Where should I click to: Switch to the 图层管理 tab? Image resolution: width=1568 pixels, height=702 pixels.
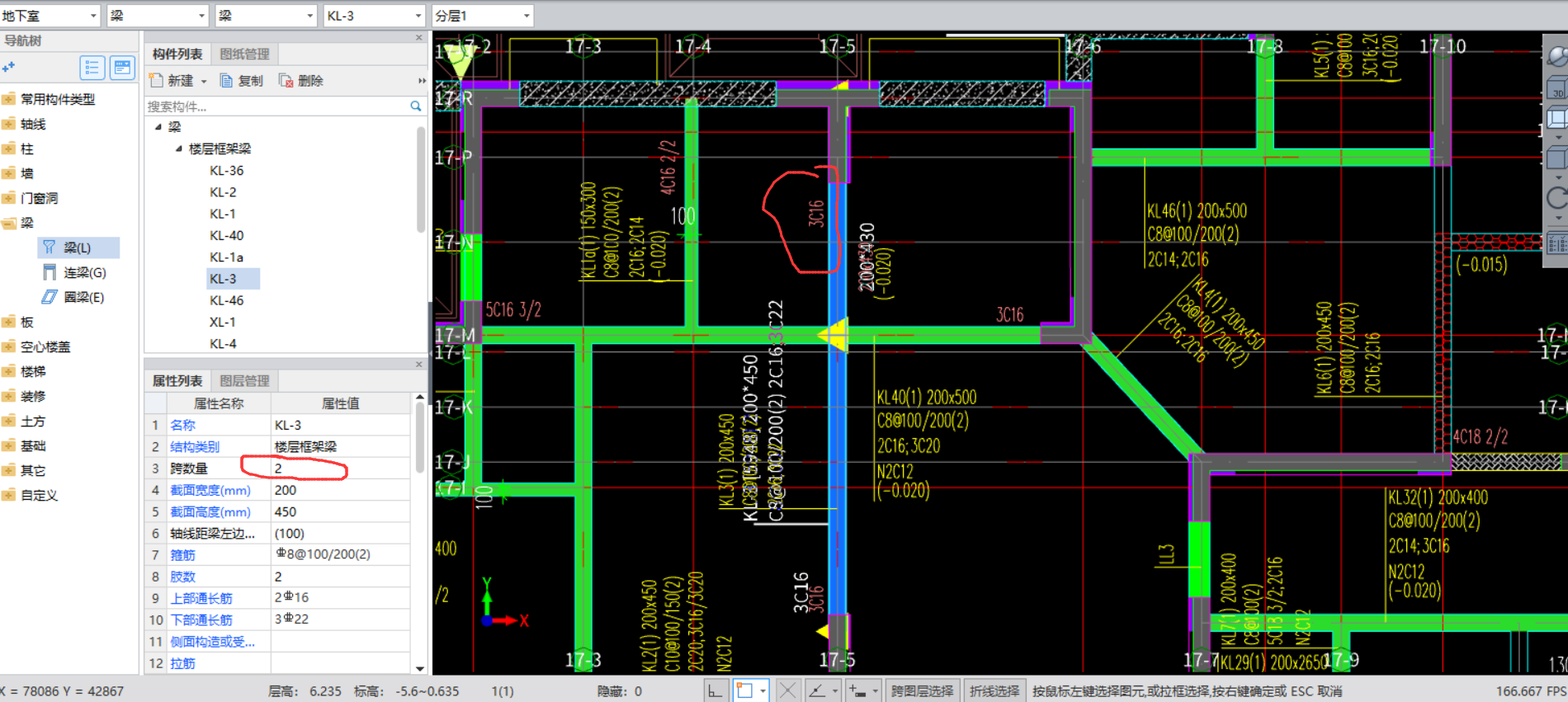[x=244, y=380]
